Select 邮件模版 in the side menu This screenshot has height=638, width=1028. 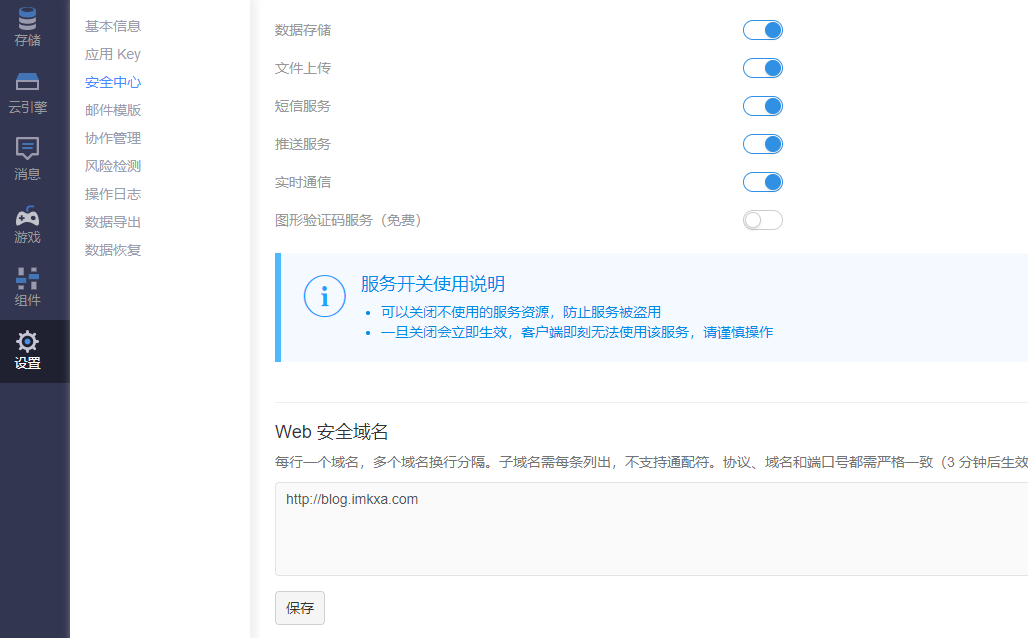[x=113, y=110]
